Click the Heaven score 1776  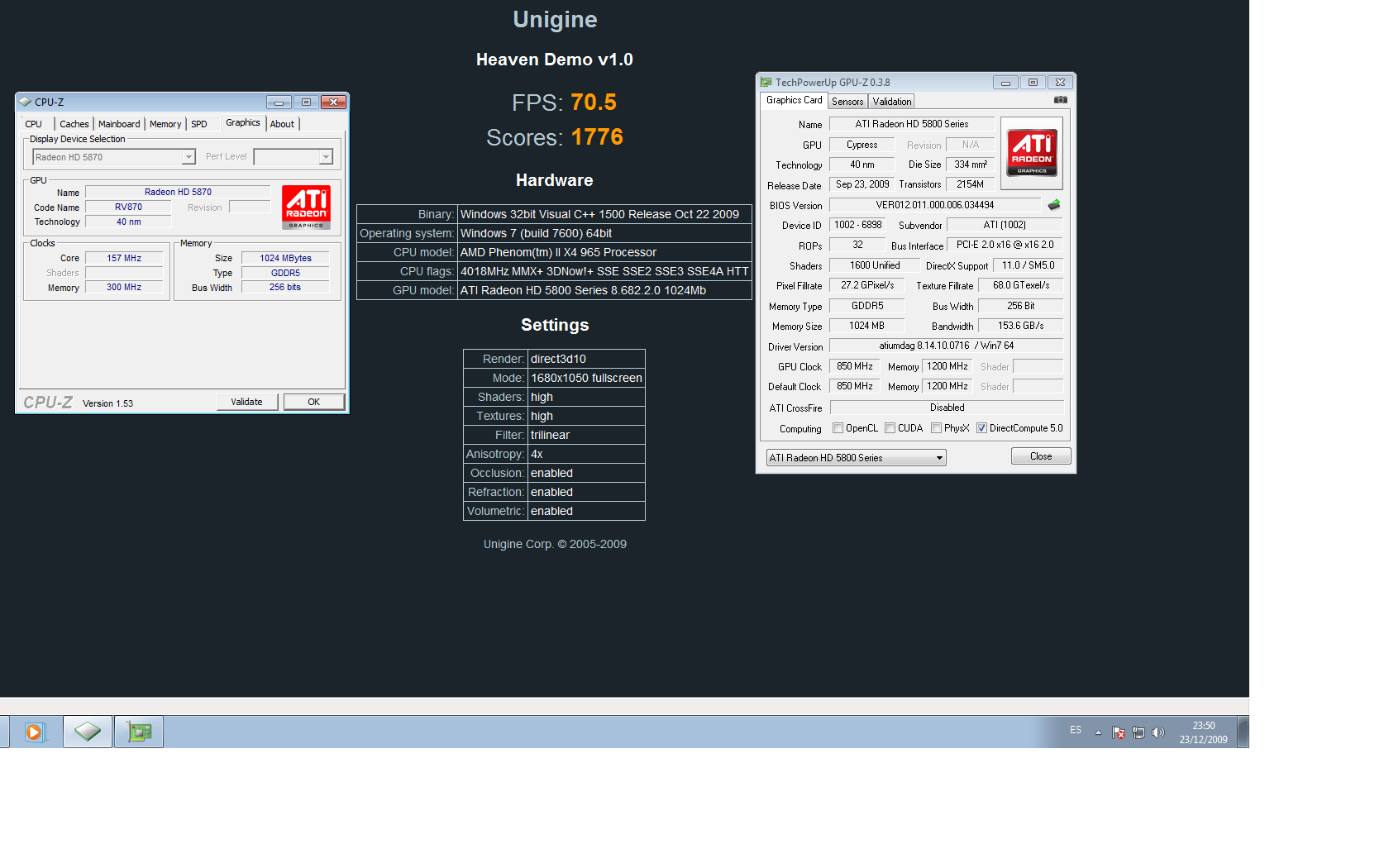(x=597, y=137)
